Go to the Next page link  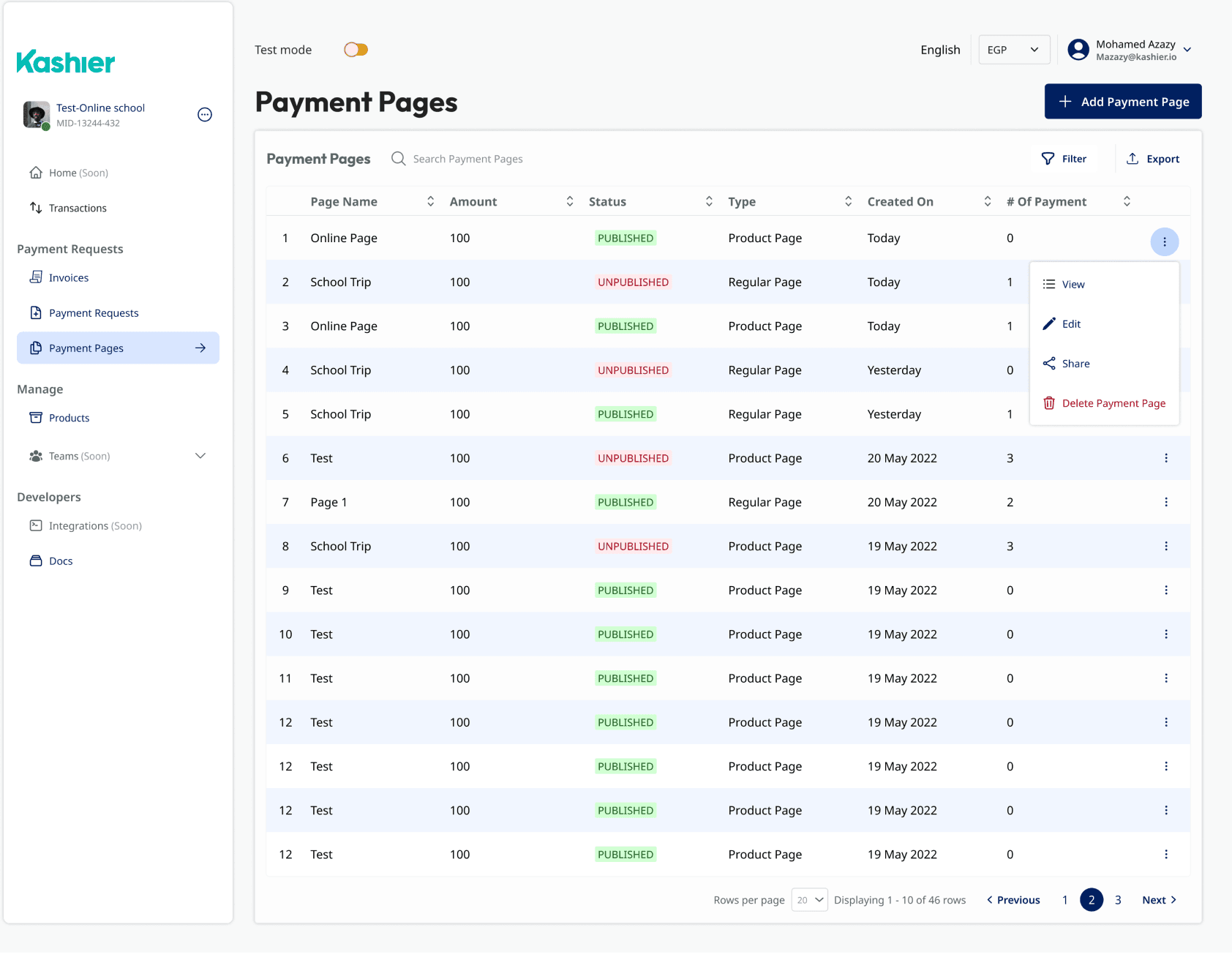point(1159,900)
